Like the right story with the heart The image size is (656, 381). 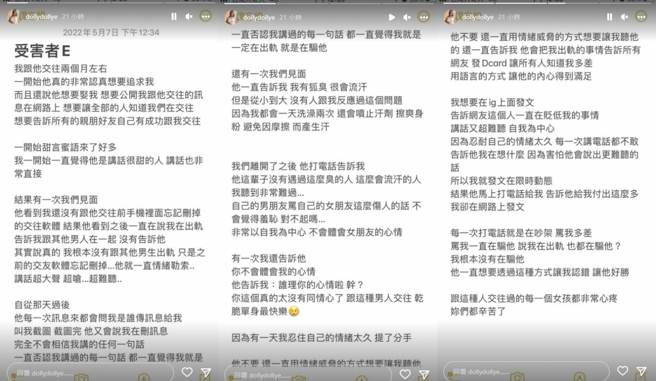623,370
